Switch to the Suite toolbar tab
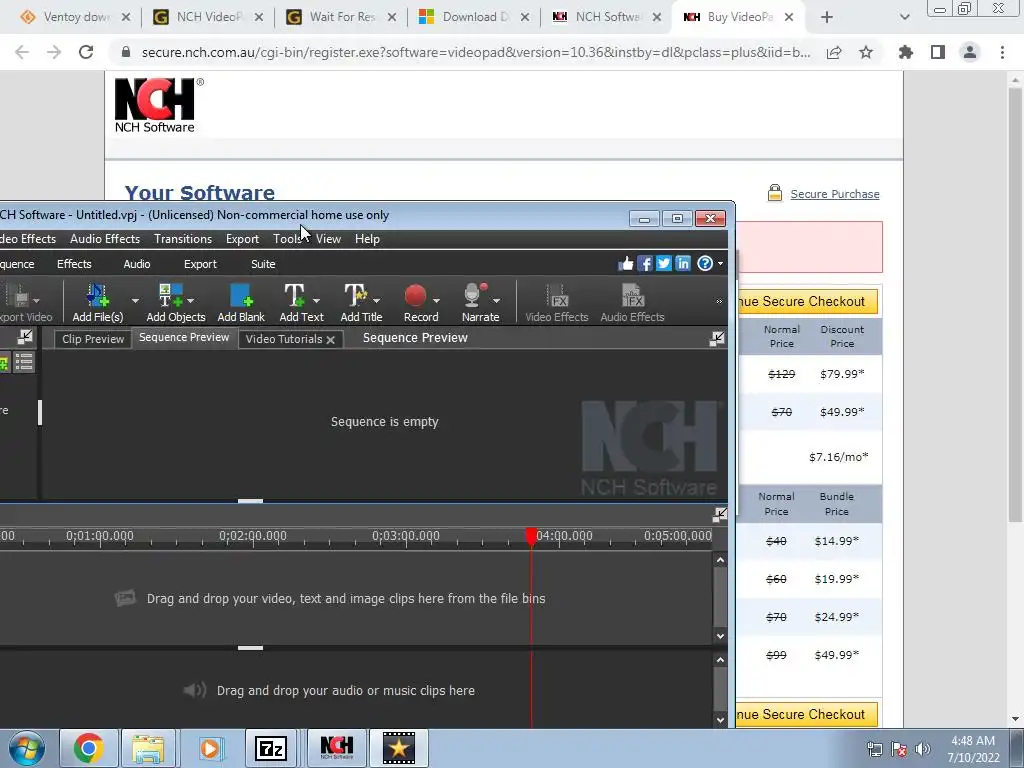This screenshot has height=768, width=1024. click(x=263, y=264)
